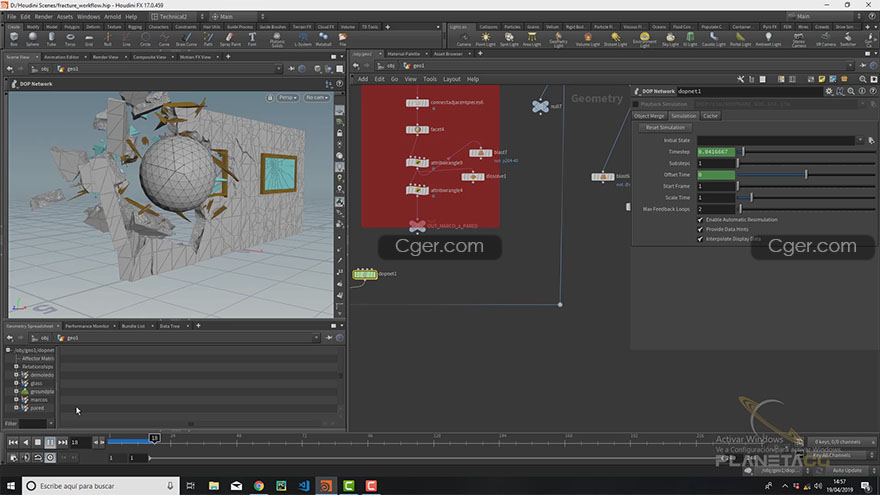The image size is (880, 495).
Task: Click the Max Feedback Loops field
Action: [716, 209]
